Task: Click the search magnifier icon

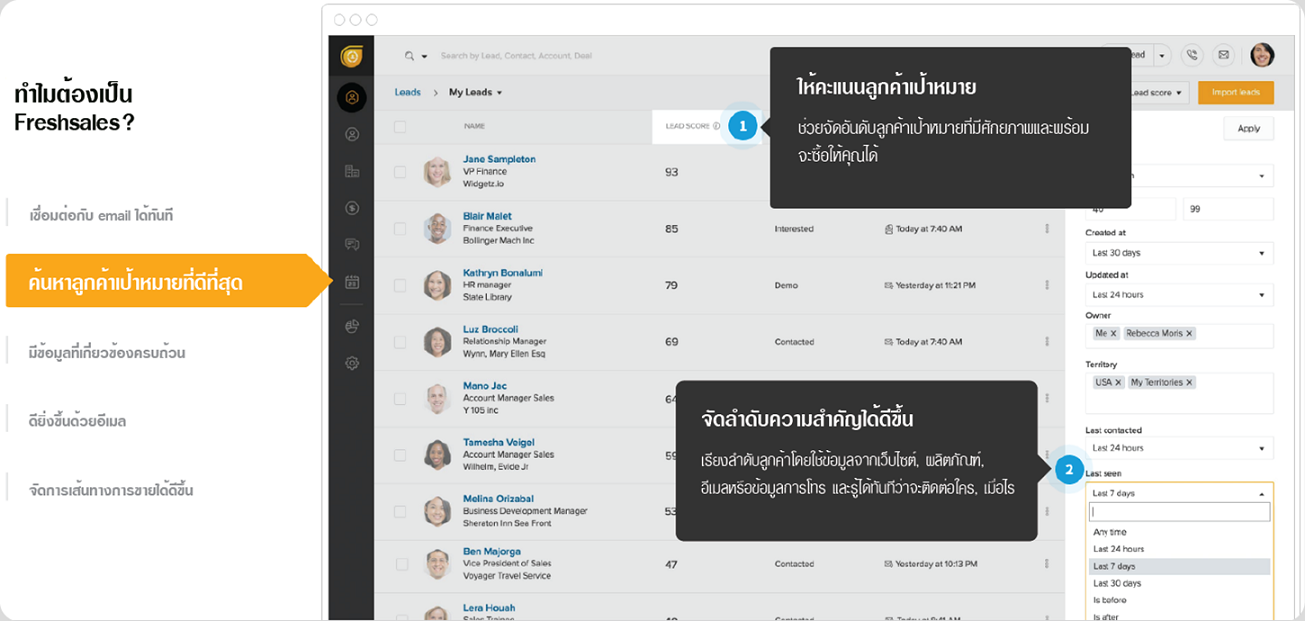Action: click(x=410, y=56)
